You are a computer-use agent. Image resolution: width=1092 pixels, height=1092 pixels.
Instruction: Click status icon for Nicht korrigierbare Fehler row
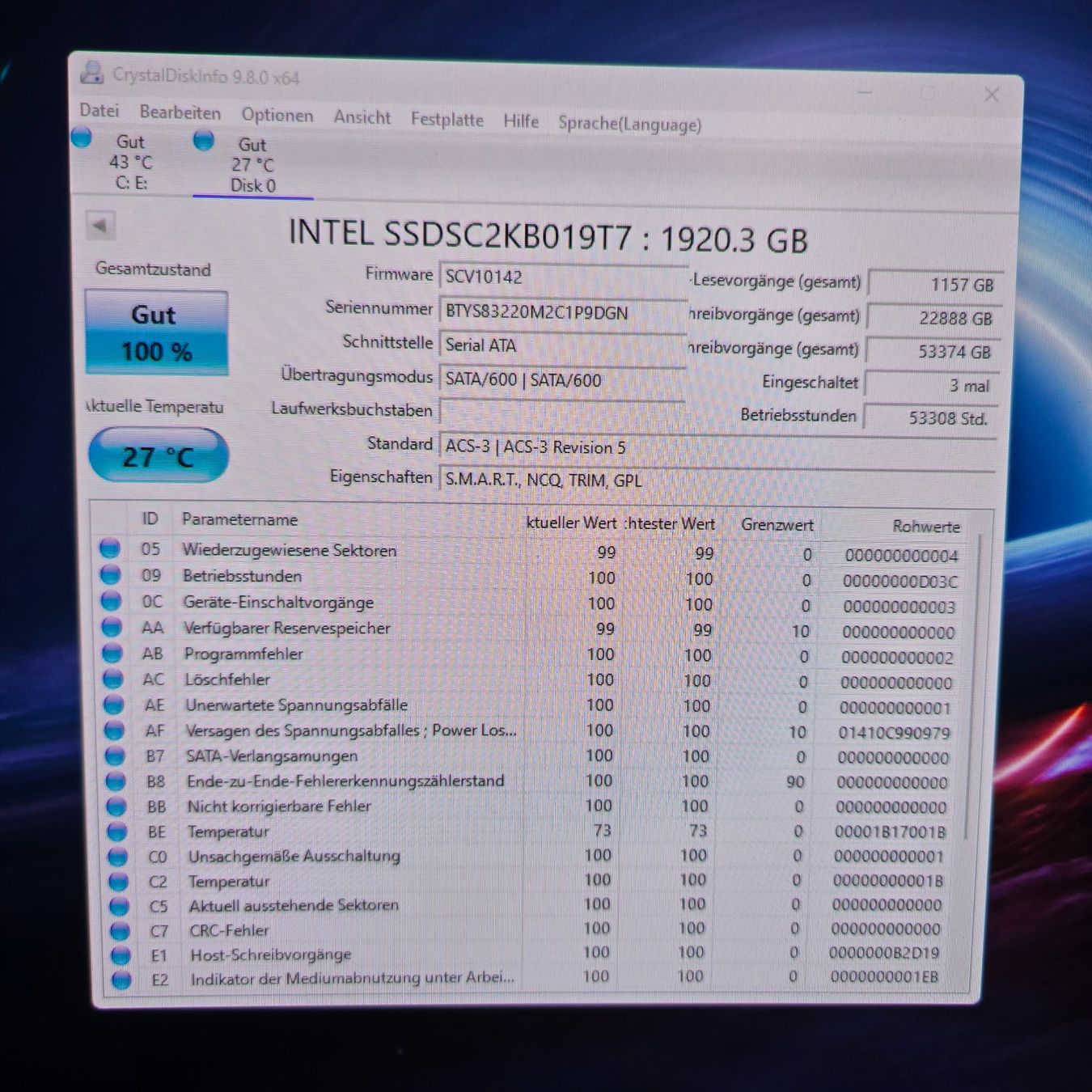tap(116, 806)
